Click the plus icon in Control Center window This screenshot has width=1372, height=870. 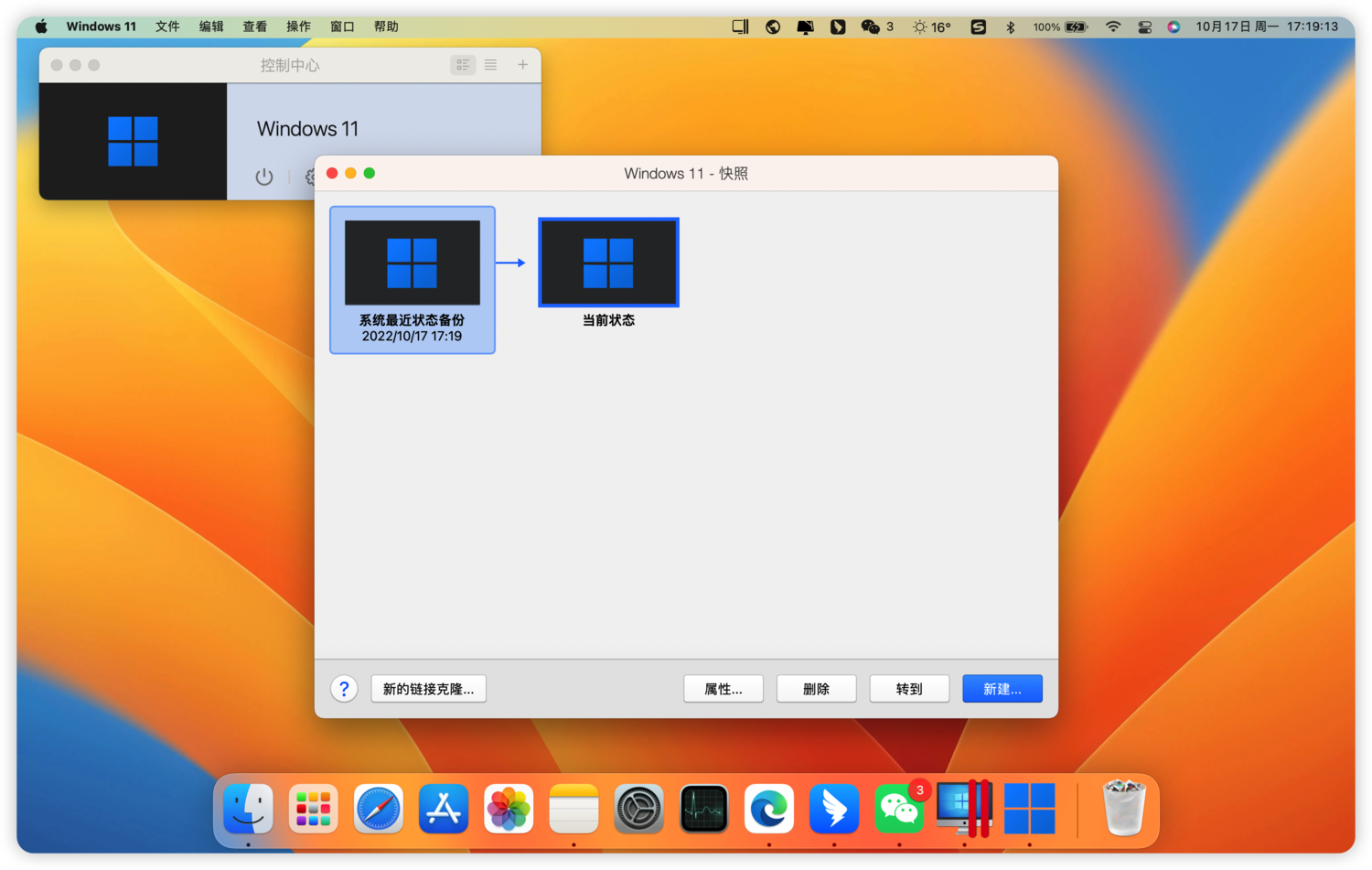coord(522,65)
